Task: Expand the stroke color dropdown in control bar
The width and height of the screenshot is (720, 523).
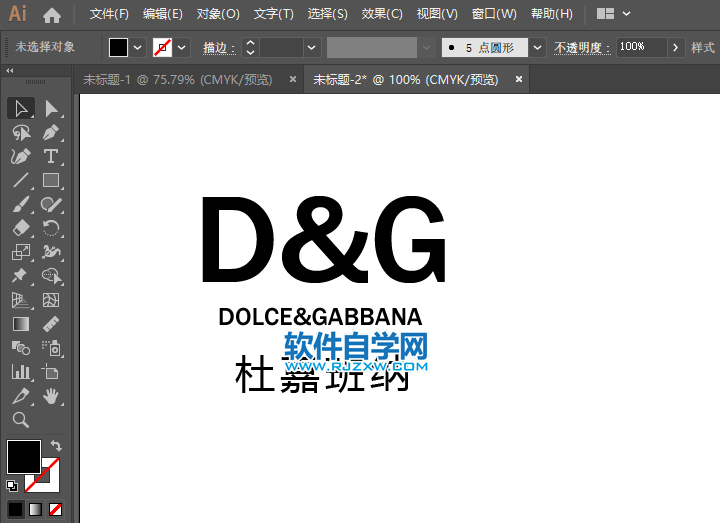Action: 182,47
